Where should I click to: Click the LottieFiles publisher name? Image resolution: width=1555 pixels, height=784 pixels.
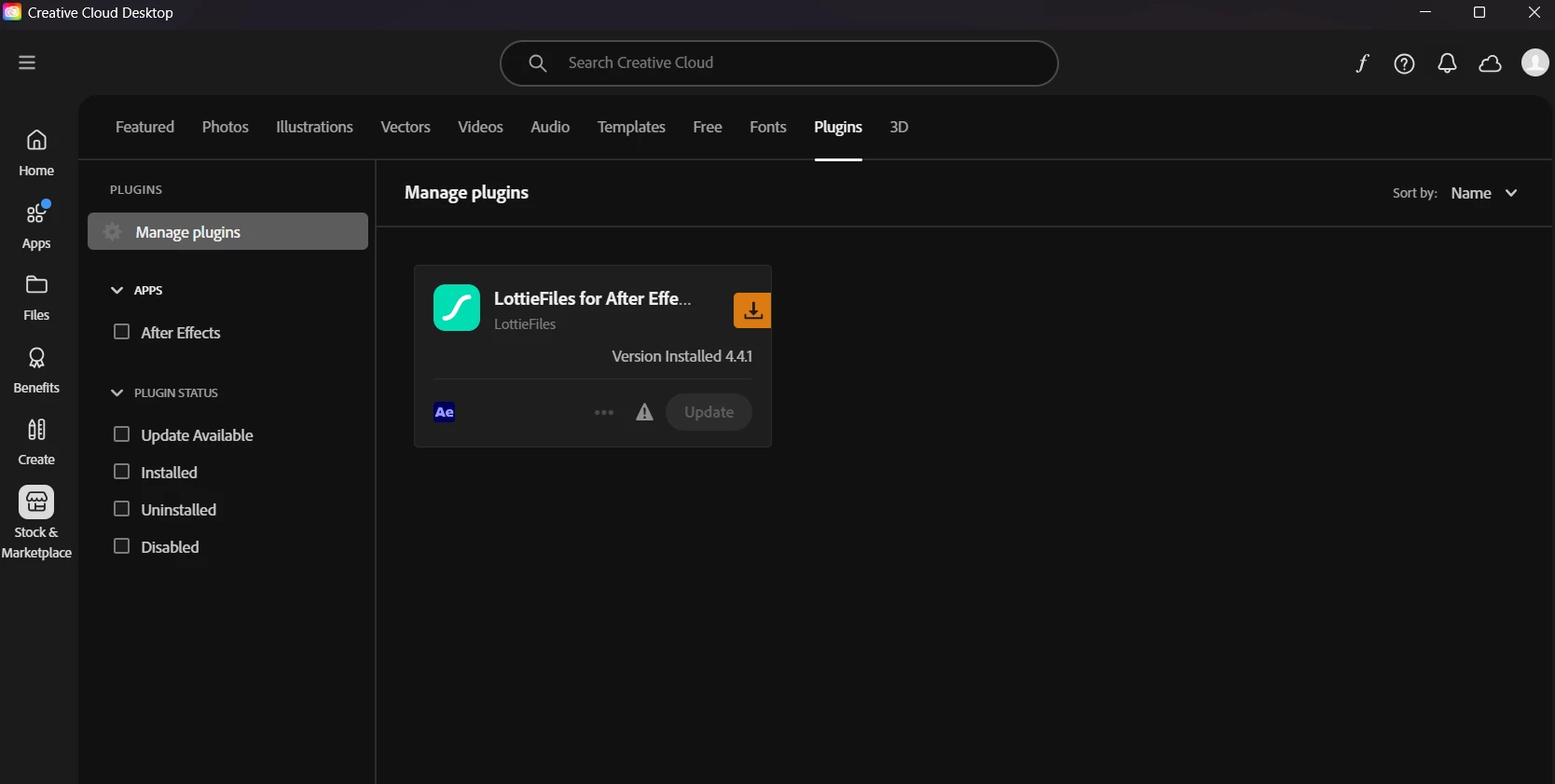coord(525,324)
